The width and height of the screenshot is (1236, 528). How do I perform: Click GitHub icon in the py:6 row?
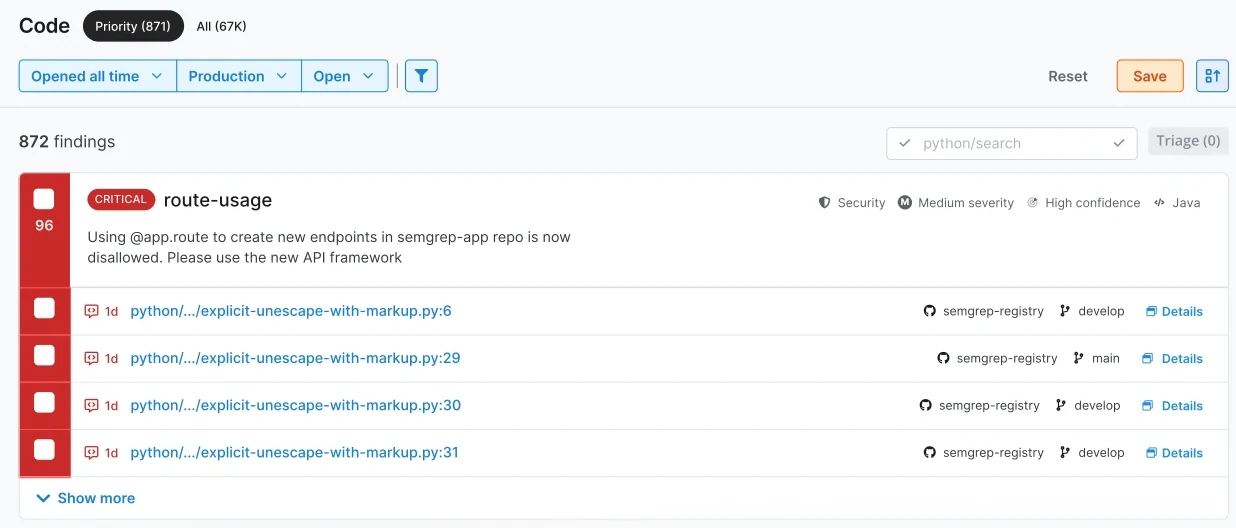[930, 311]
